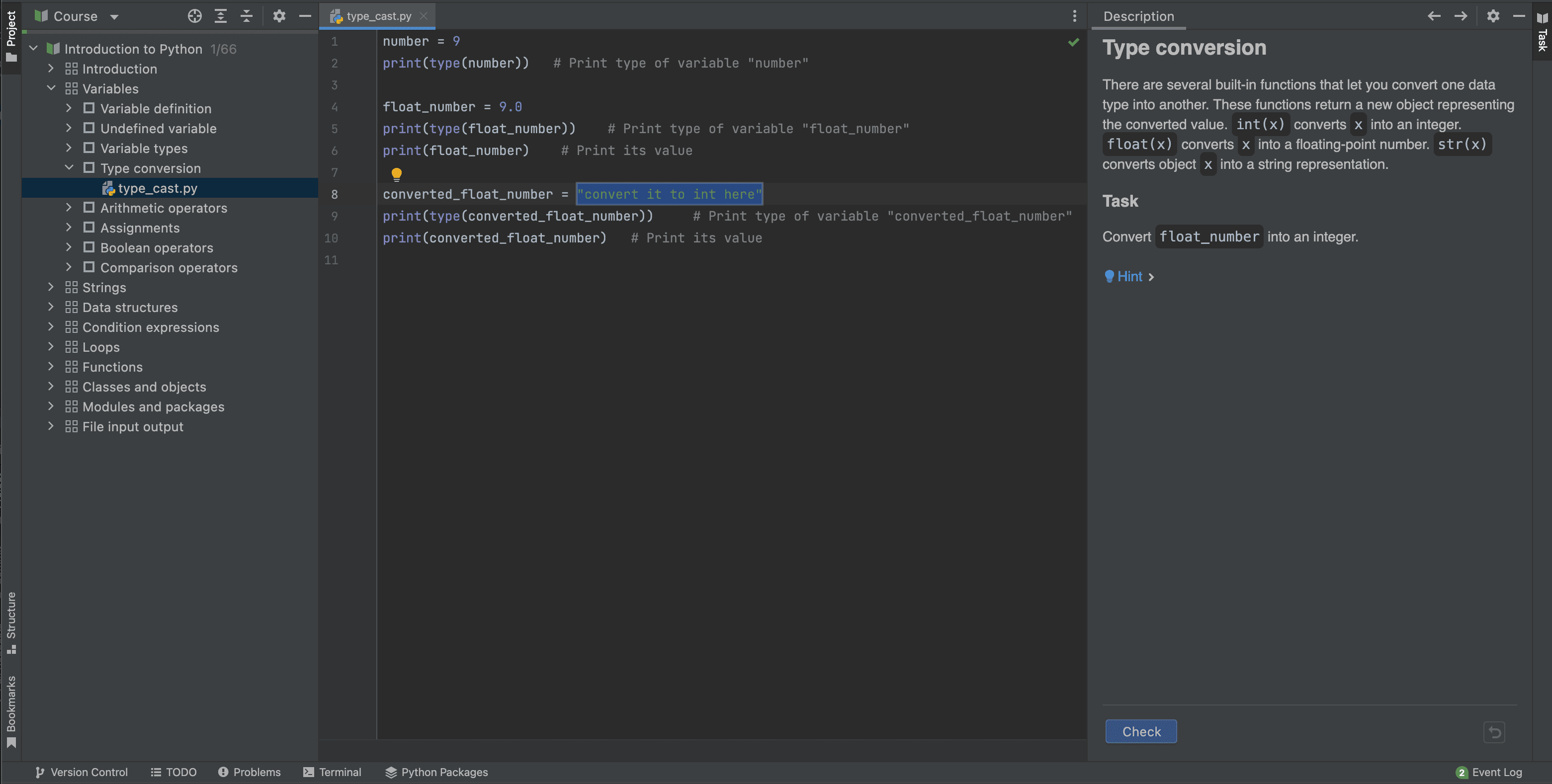The width and height of the screenshot is (1552, 784).
Task: Navigate to the next task with the right arrow
Action: pyautogui.click(x=1462, y=16)
